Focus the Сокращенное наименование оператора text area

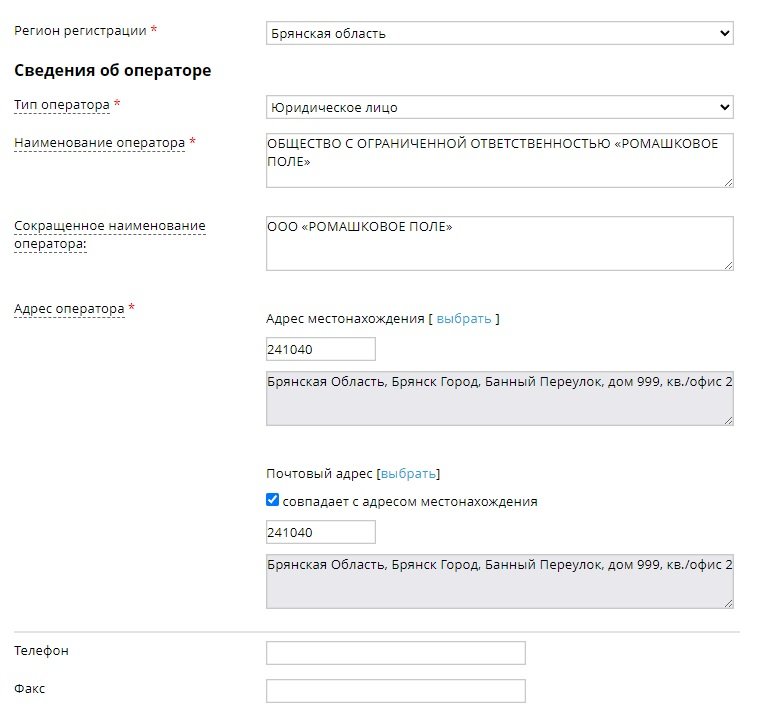500,243
